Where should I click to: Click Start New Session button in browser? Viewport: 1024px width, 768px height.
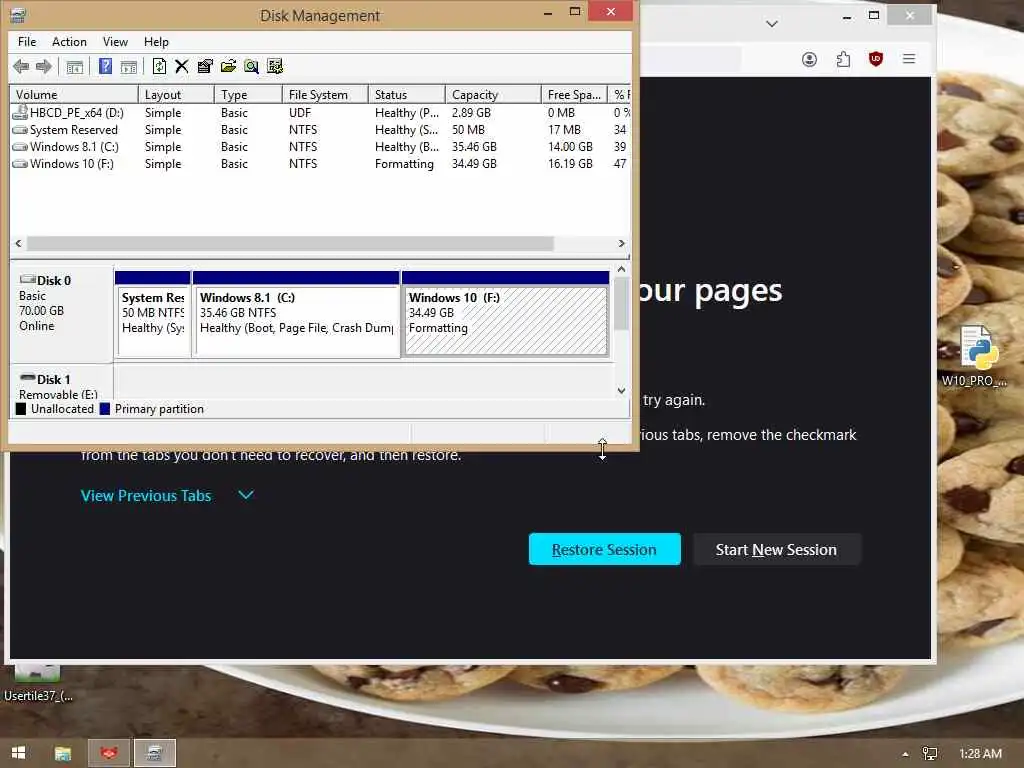point(776,549)
